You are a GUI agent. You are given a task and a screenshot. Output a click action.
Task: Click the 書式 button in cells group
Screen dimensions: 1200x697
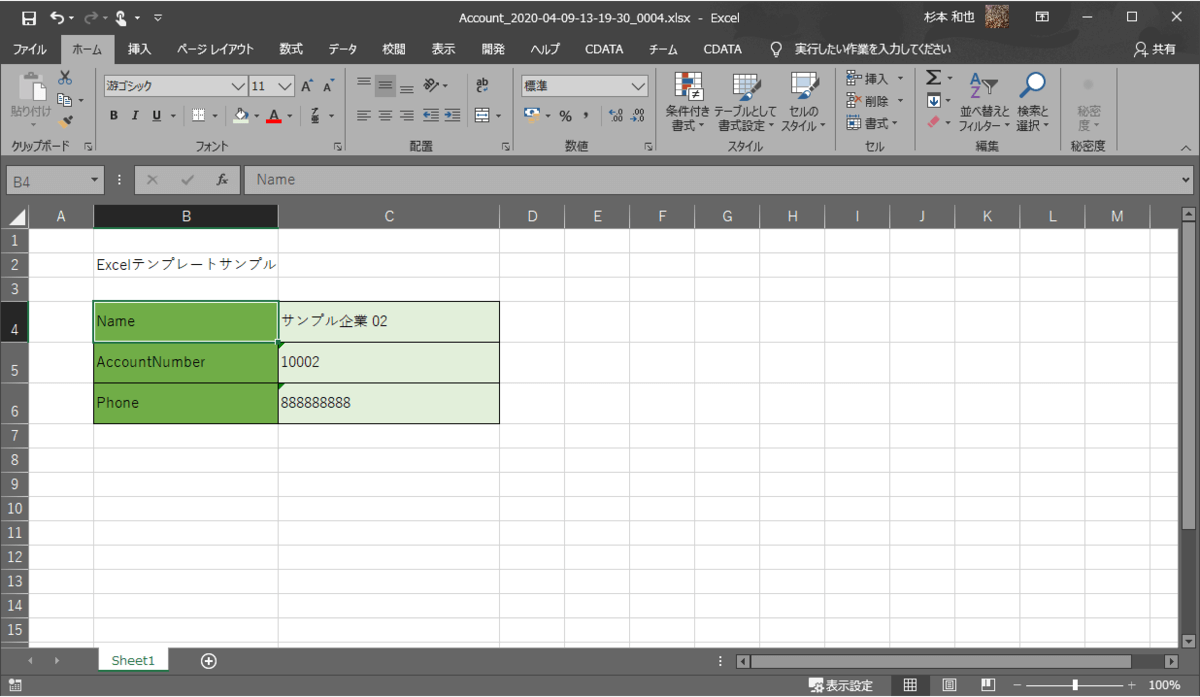pyautogui.click(x=868, y=122)
